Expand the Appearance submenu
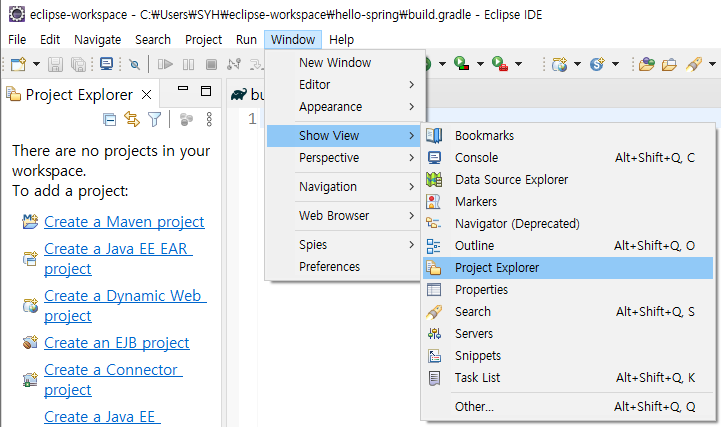Viewport: 721px width, 427px height. (x=343, y=107)
